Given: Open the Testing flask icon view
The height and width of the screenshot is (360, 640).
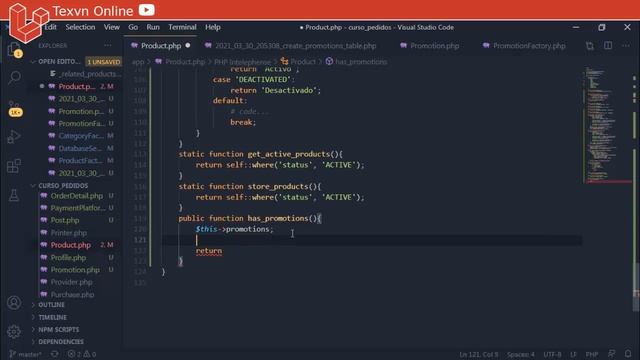Looking at the screenshot, I should coord(14,195).
